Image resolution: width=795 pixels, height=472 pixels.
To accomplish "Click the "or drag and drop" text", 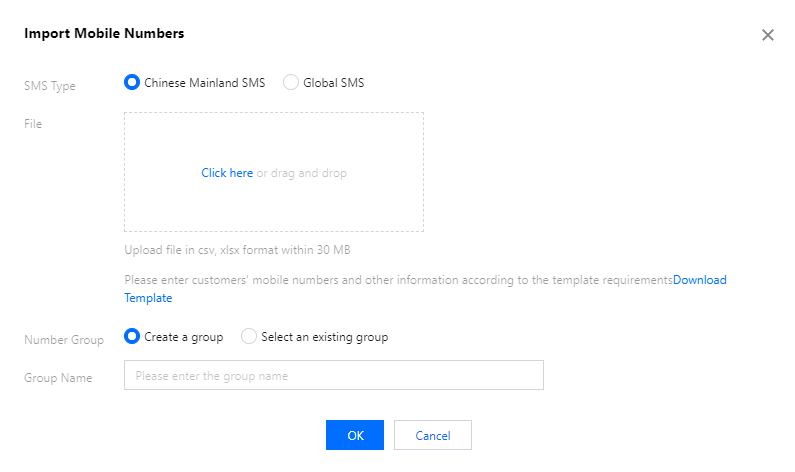I will (302, 173).
